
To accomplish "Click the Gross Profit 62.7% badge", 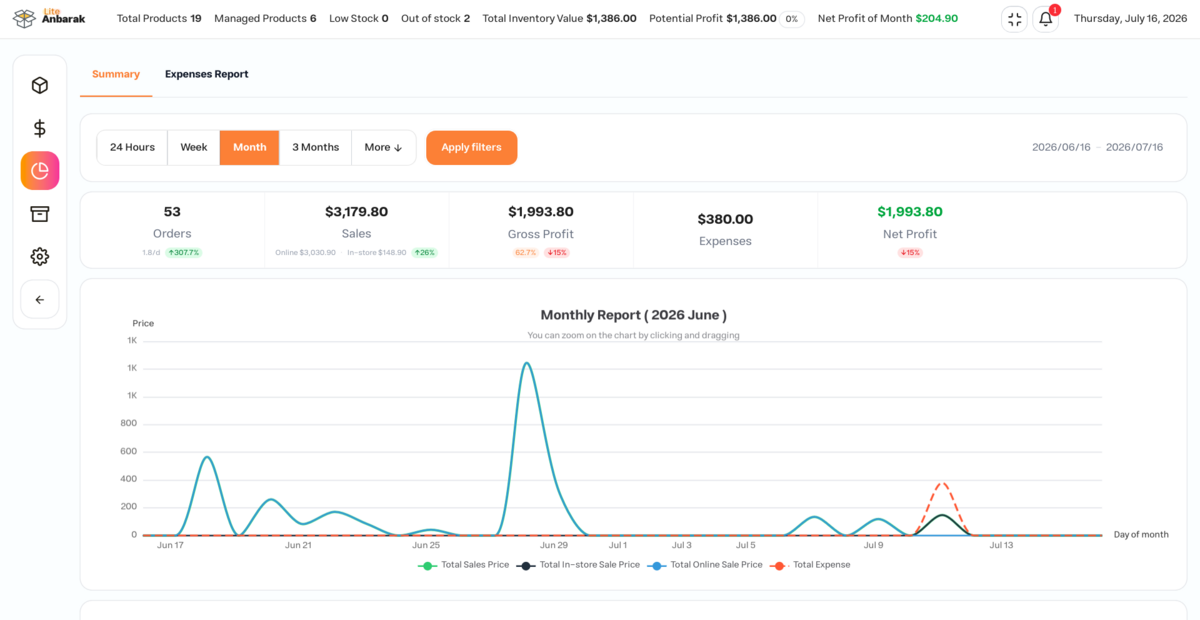I will tap(526, 253).
